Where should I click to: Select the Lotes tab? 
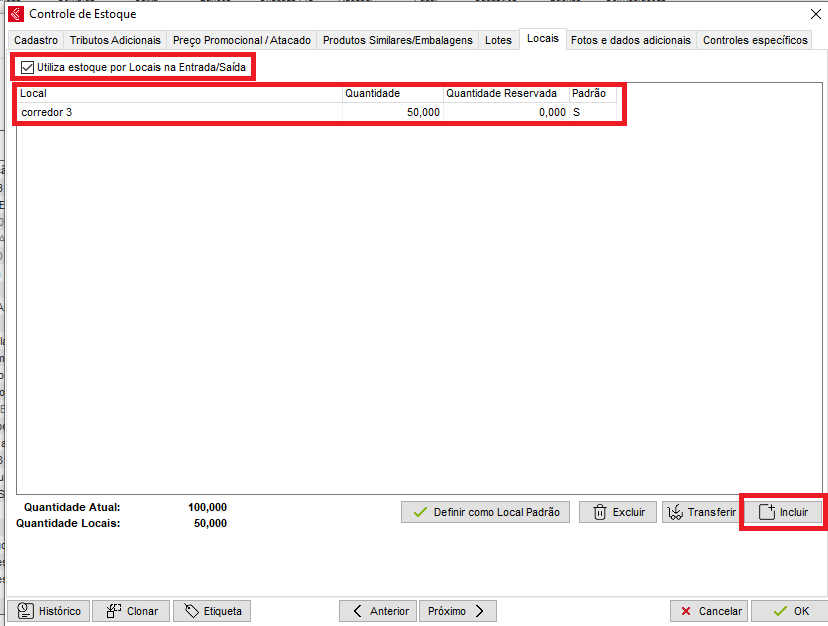pos(498,40)
